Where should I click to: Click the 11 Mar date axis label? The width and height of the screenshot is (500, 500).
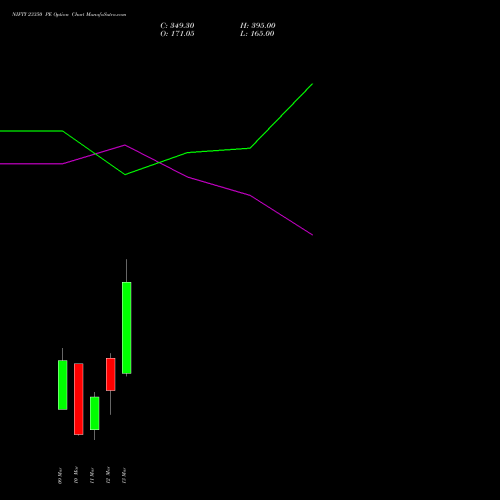[x=92, y=476]
